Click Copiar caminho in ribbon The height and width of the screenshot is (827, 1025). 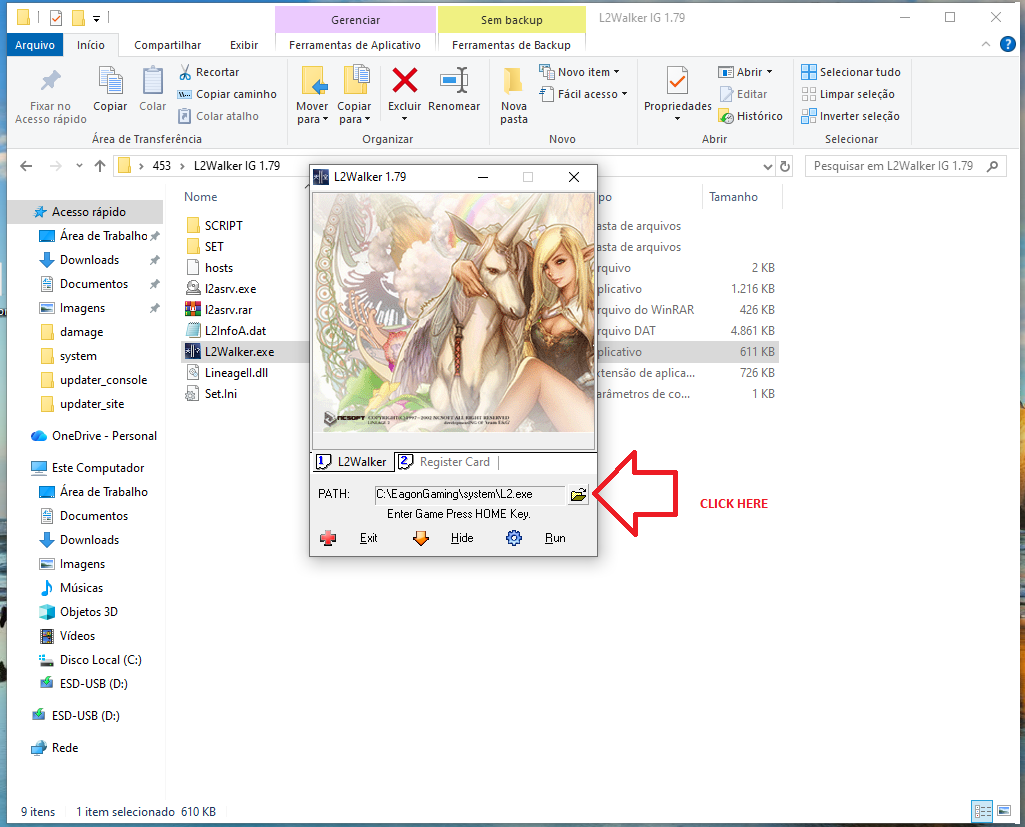click(x=227, y=94)
